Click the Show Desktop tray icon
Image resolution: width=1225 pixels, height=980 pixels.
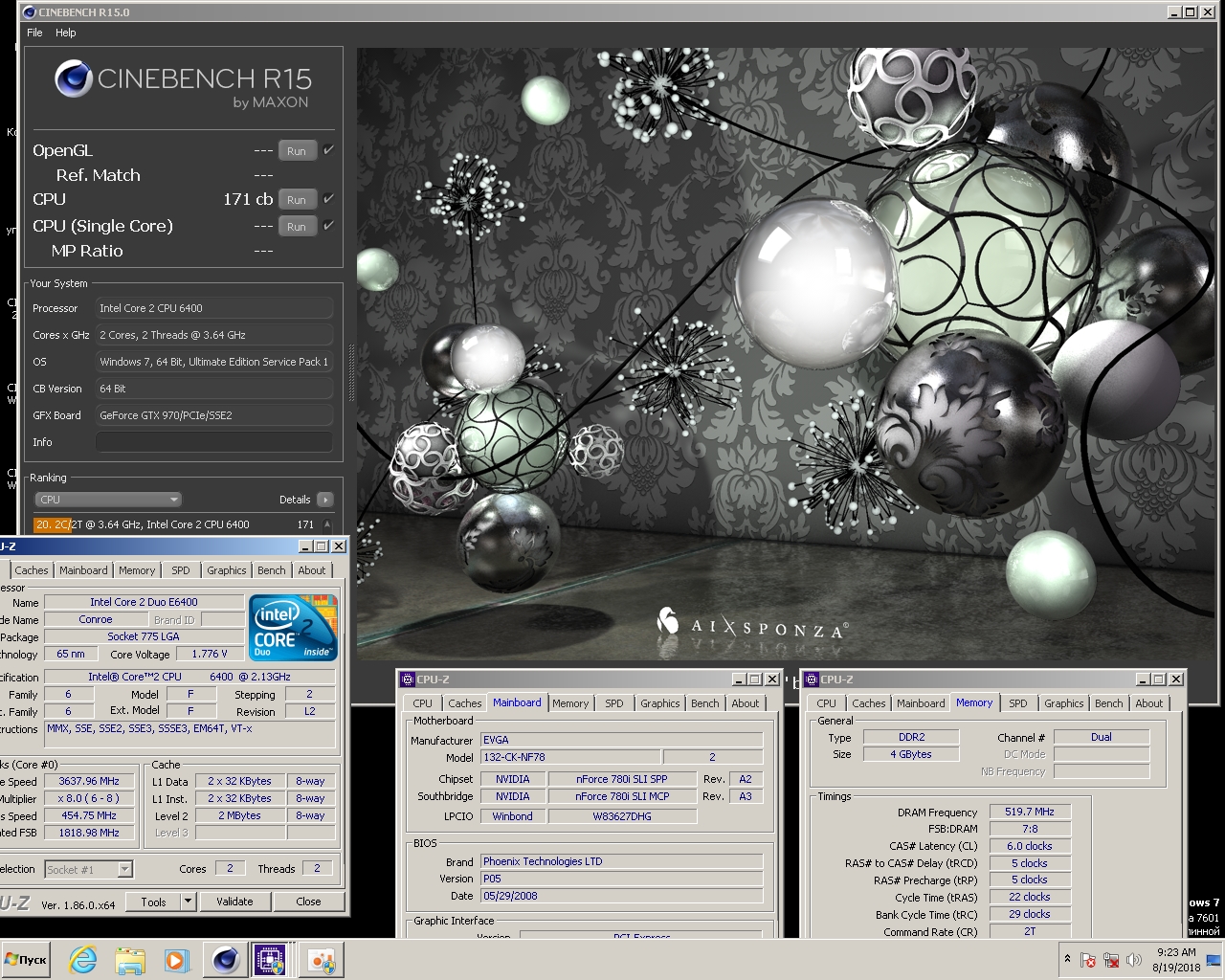point(1214,960)
